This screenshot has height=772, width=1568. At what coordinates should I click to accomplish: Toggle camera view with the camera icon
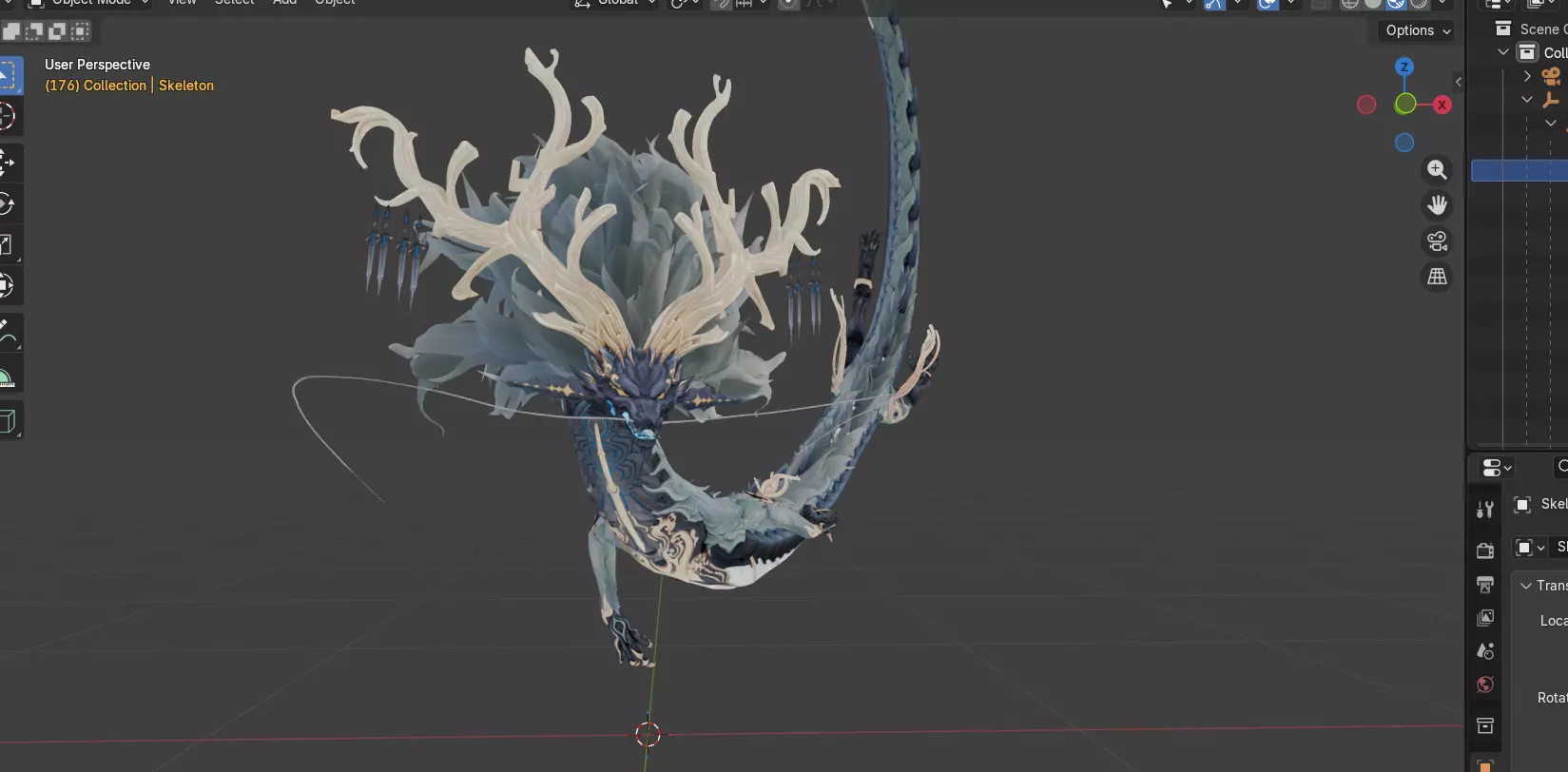coord(1437,241)
